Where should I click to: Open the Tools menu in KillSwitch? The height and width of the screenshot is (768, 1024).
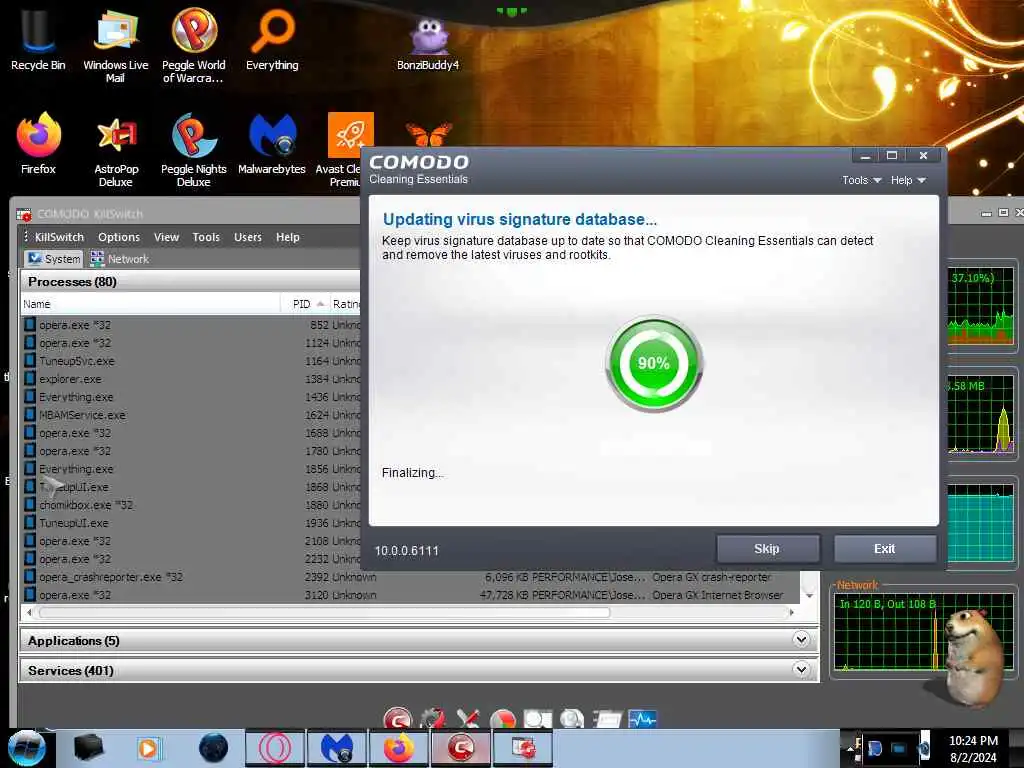click(206, 237)
